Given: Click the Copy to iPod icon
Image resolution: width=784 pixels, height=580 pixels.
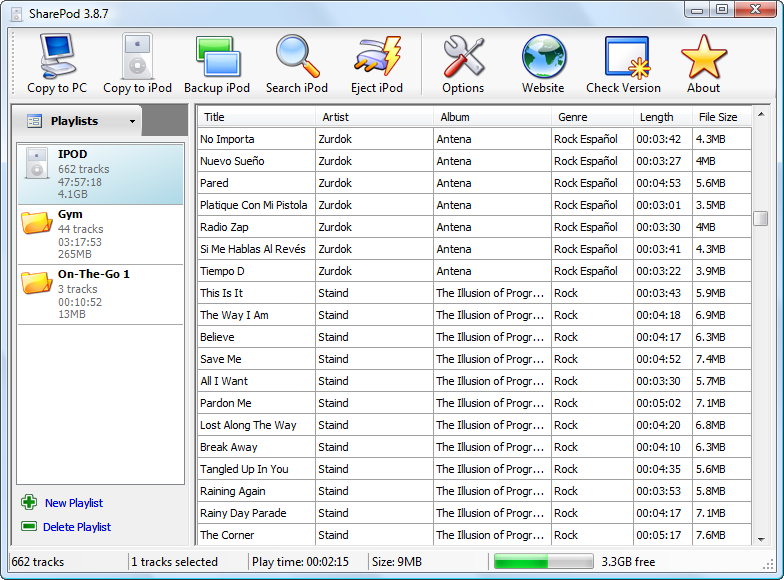Looking at the screenshot, I should click(137, 56).
